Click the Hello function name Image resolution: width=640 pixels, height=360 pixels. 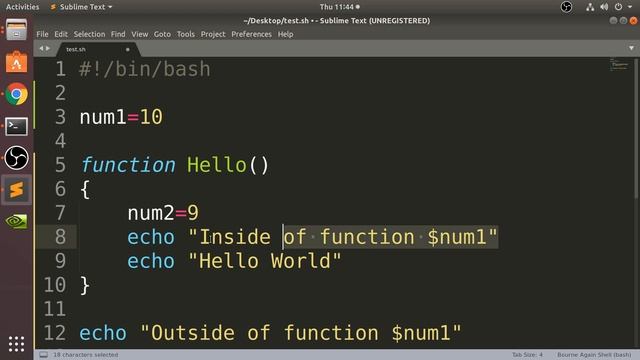point(217,165)
